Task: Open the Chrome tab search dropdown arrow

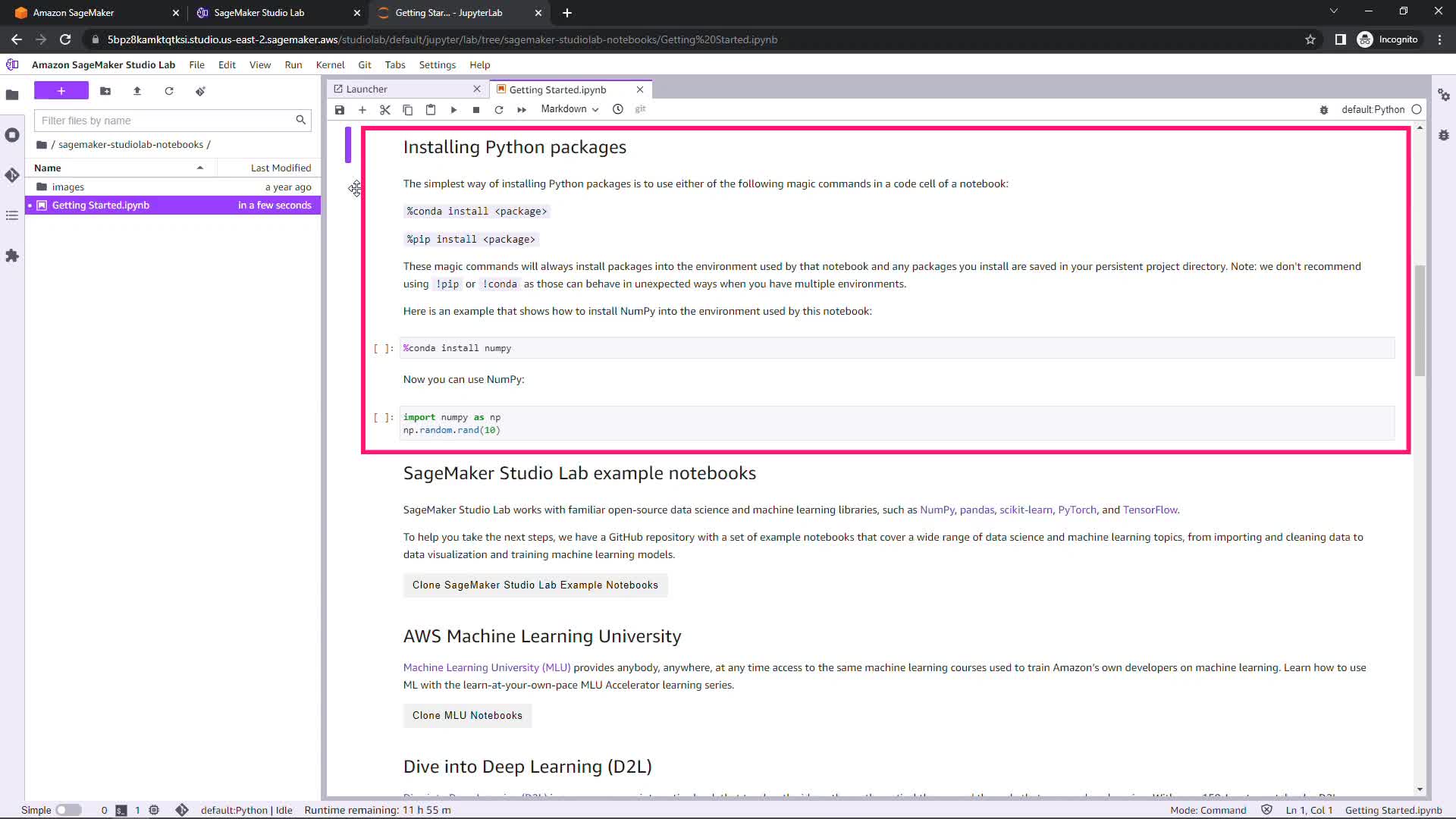Action: point(1334,11)
